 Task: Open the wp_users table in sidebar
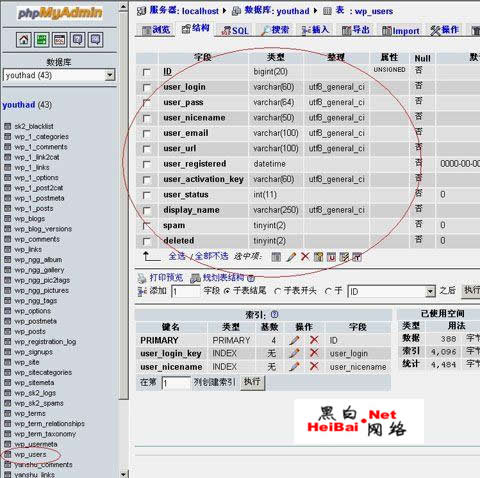point(30,455)
